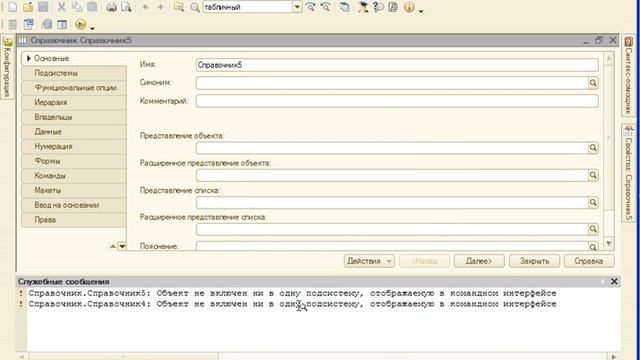Open the Синтакс-помощник side panel tab
640x360 pixels.
point(629,76)
